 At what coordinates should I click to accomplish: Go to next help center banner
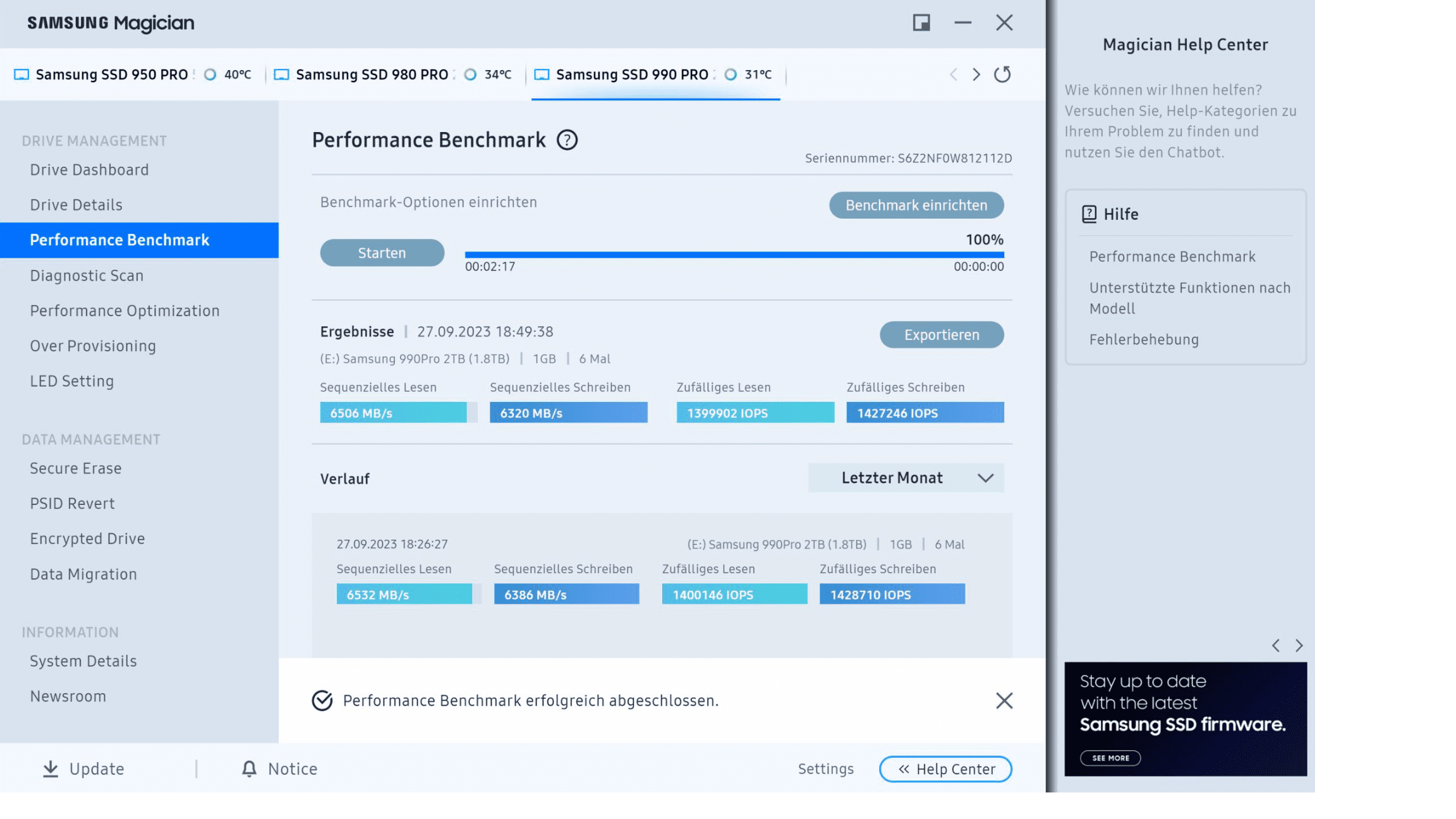coord(1299,645)
